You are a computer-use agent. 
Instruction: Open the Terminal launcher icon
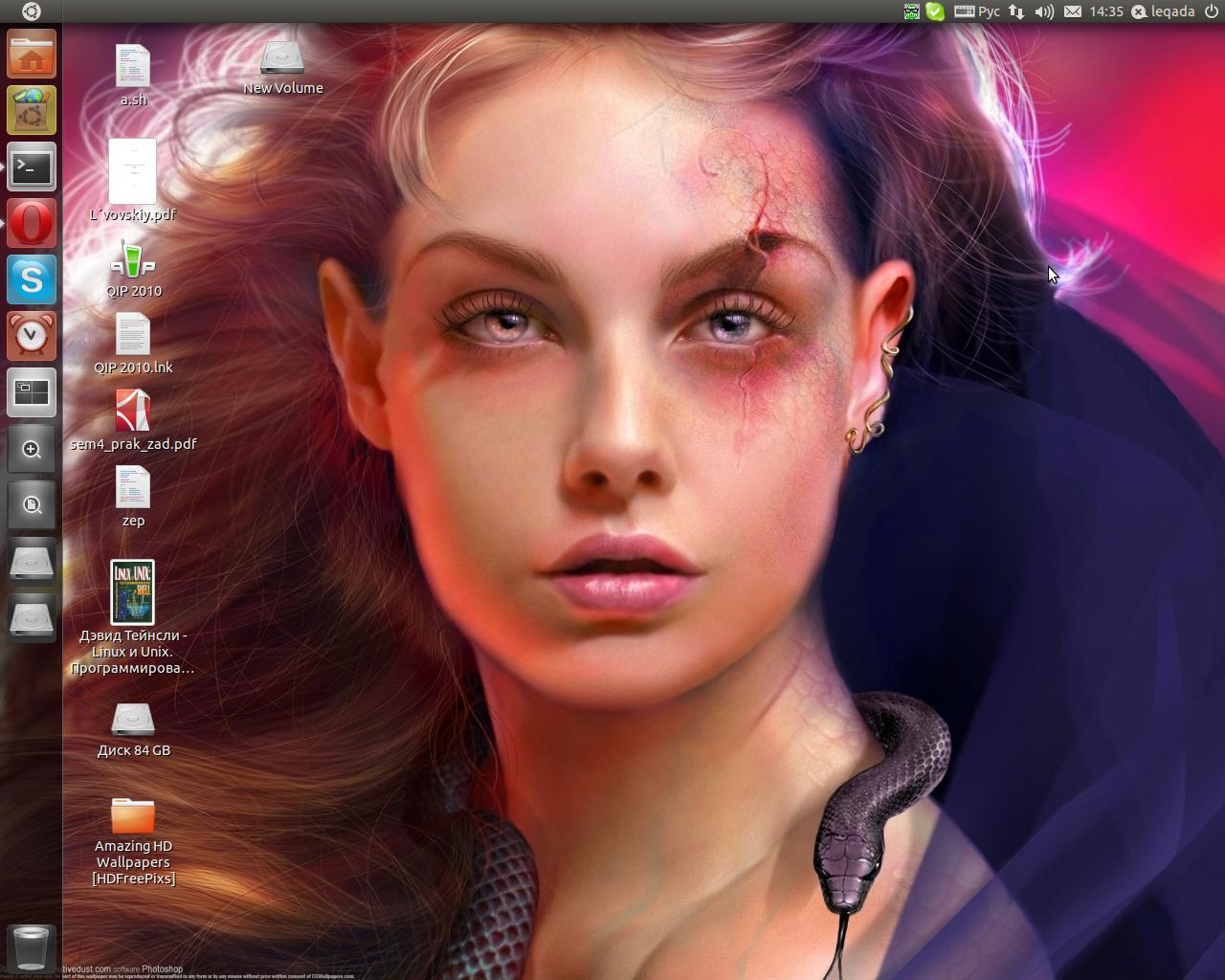(32, 167)
